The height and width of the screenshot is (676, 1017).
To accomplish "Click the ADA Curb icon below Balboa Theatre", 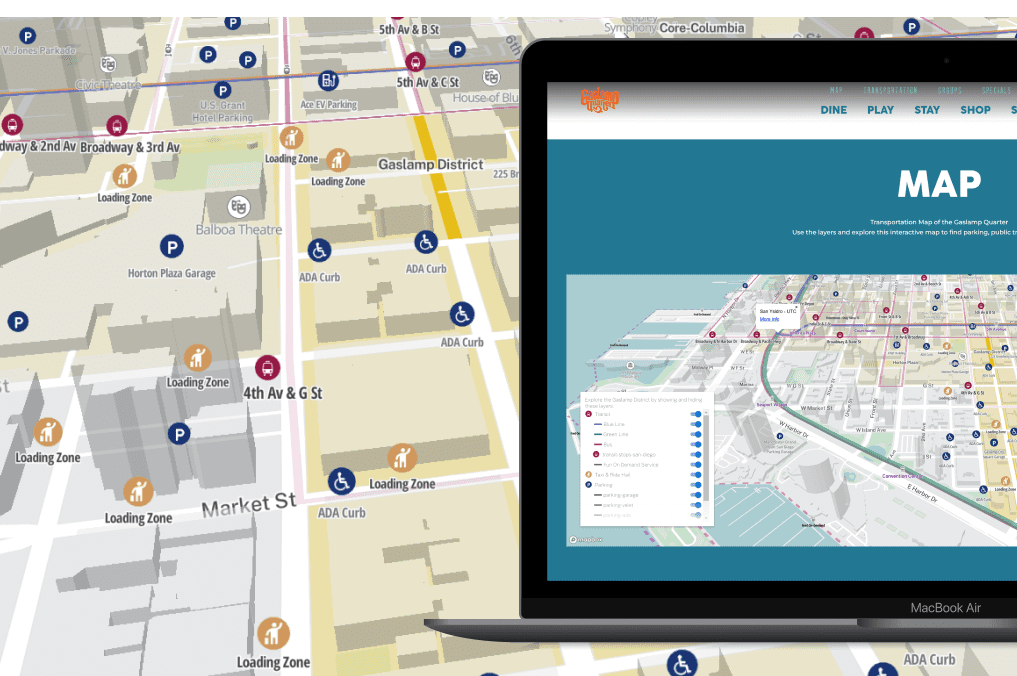I will 319,250.
